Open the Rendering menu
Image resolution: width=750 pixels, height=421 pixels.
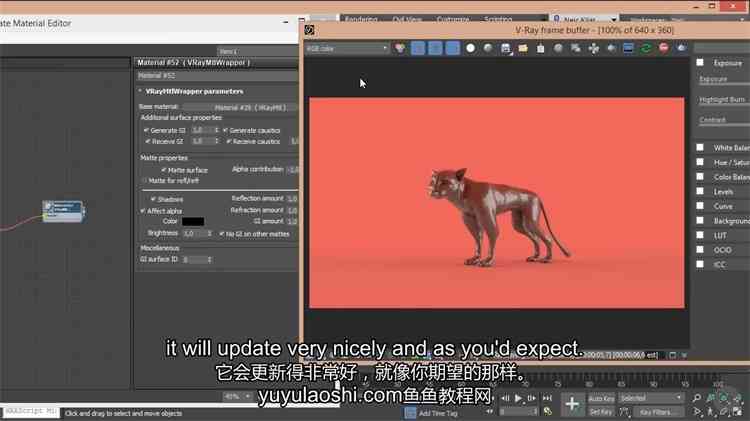tap(361, 20)
